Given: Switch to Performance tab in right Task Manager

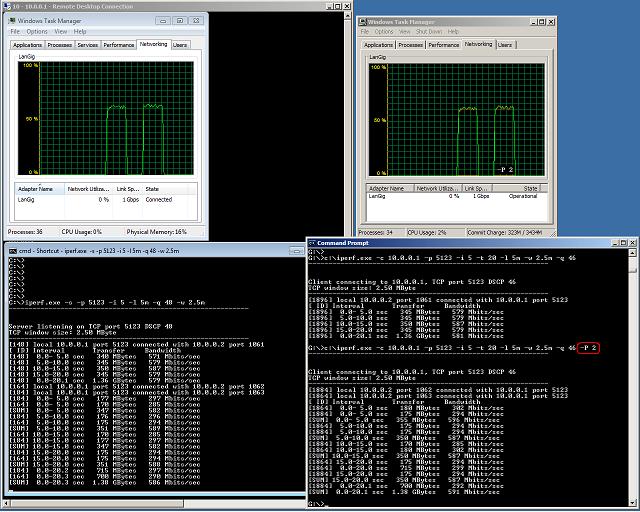Looking at the screenshot, I should coord(443,45).
